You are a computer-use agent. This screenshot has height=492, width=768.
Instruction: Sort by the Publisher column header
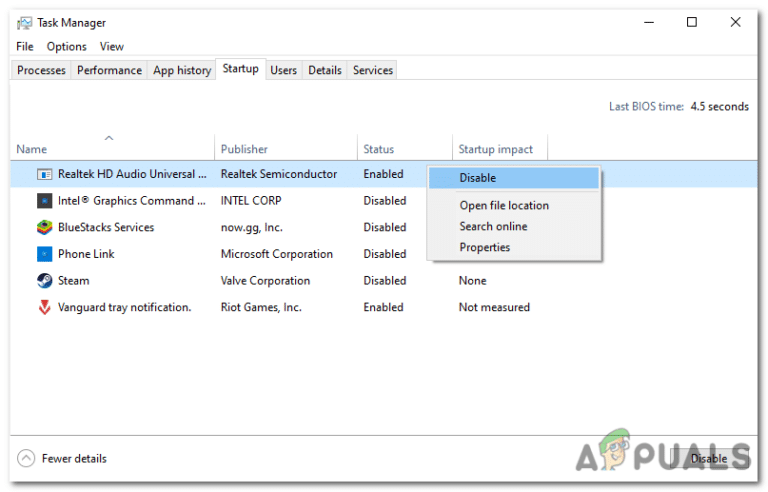(244, 149)
